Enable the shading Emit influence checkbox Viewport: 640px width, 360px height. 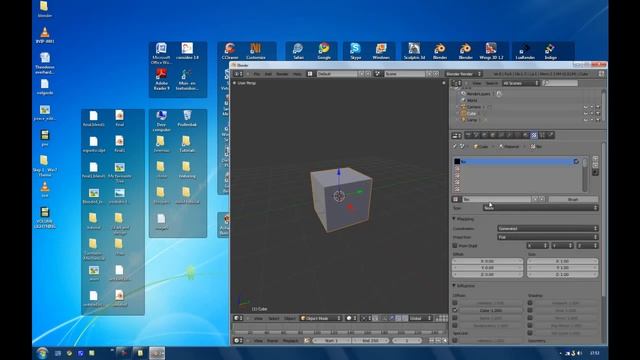pyautogui.click(x=530, y=310)
